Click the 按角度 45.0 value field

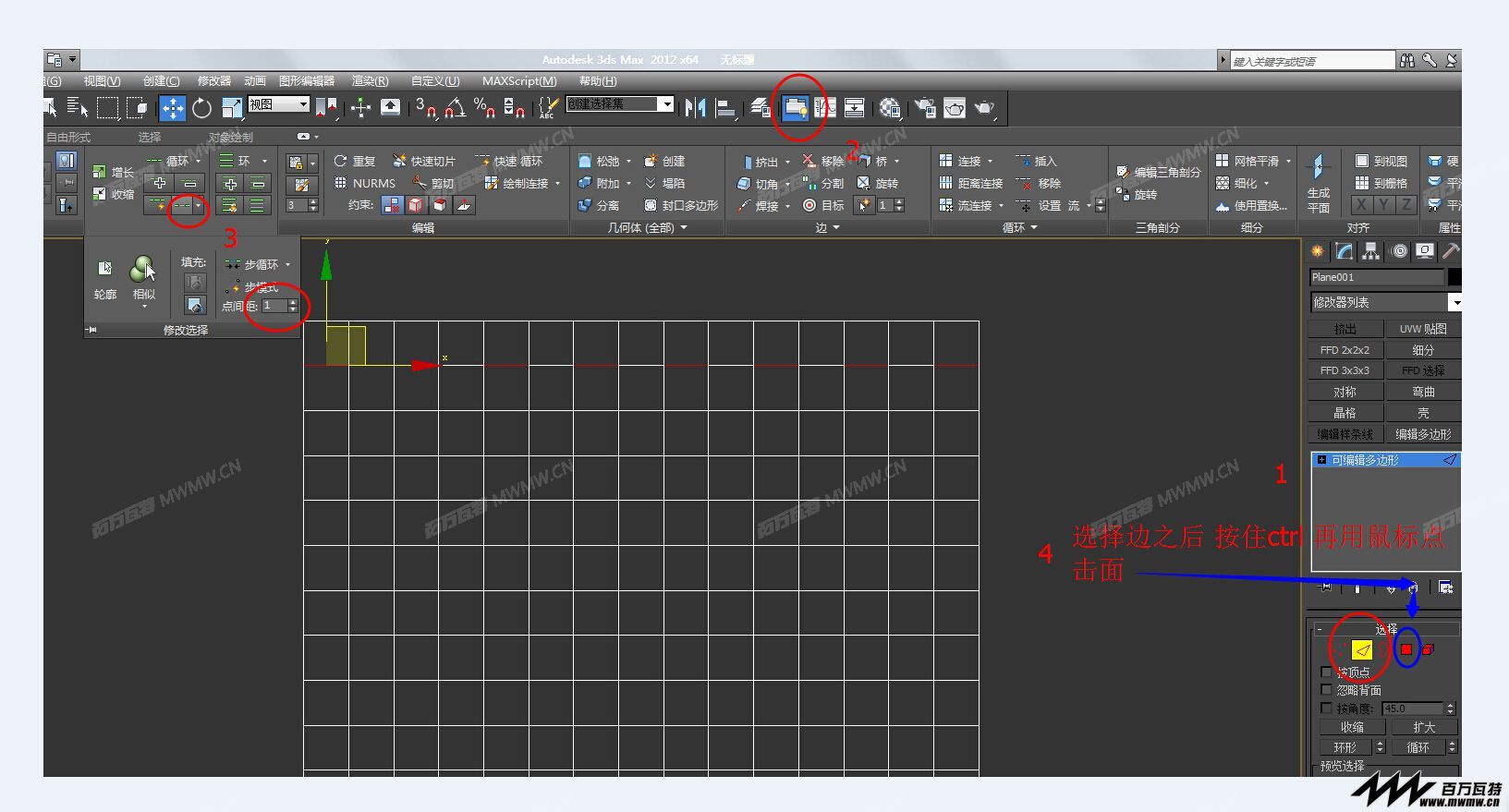point(1413,709)
